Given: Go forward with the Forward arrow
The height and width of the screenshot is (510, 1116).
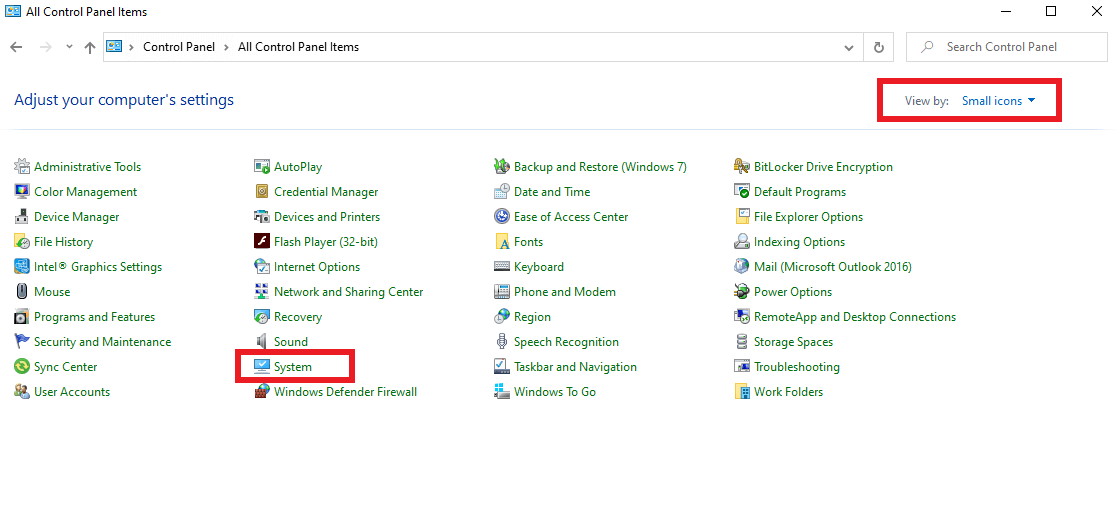Looking at the screenshot, I should [45, 47].
